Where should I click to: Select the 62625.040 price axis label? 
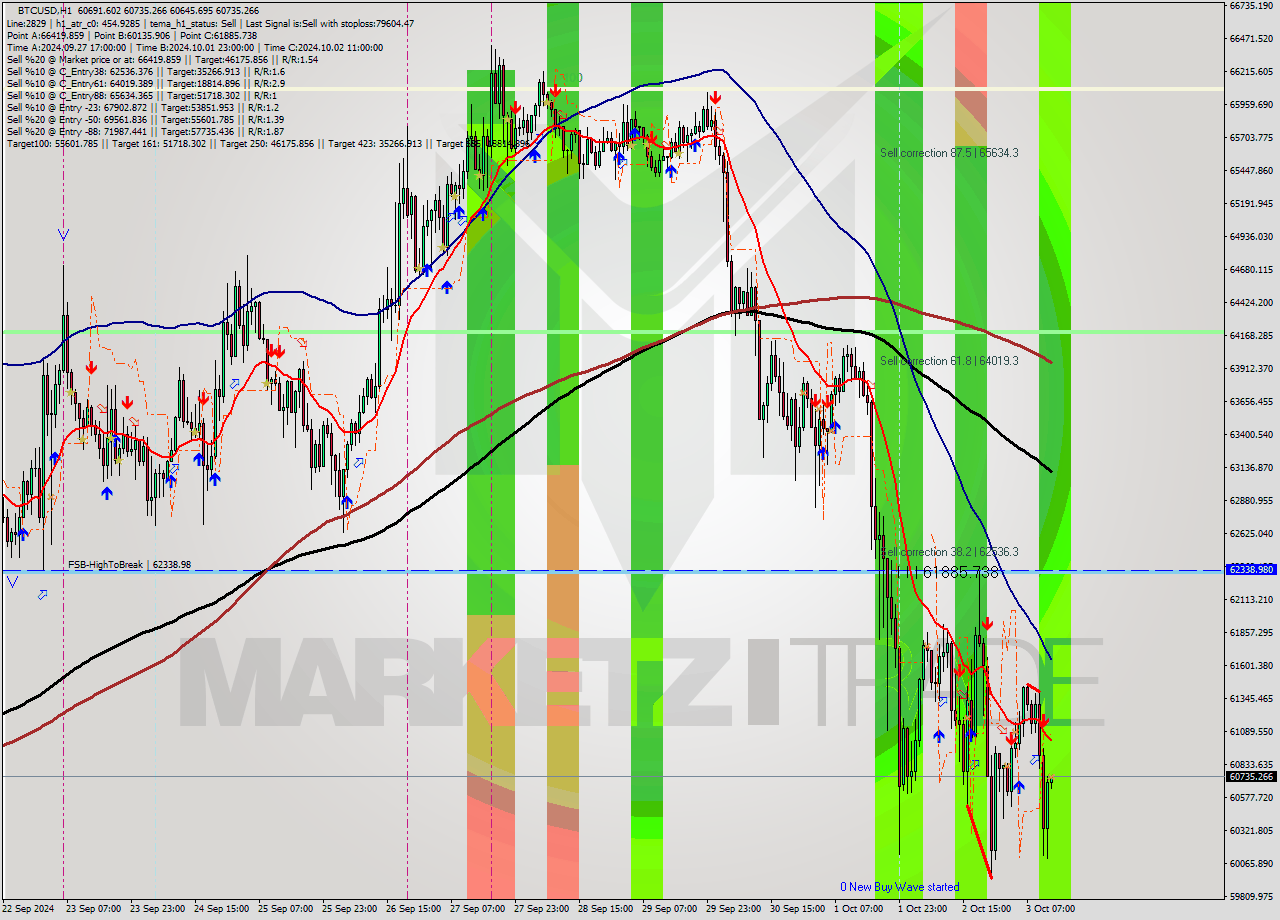[x=1251, y=534]
